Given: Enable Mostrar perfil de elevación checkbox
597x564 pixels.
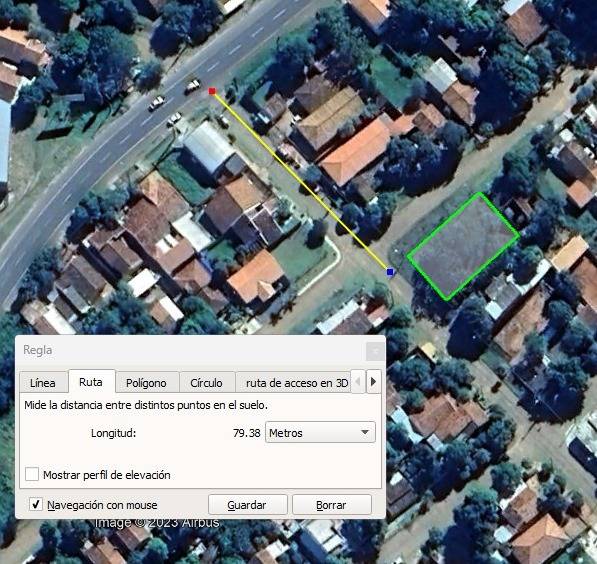Looking at the screenshot, I should (32, 474).
